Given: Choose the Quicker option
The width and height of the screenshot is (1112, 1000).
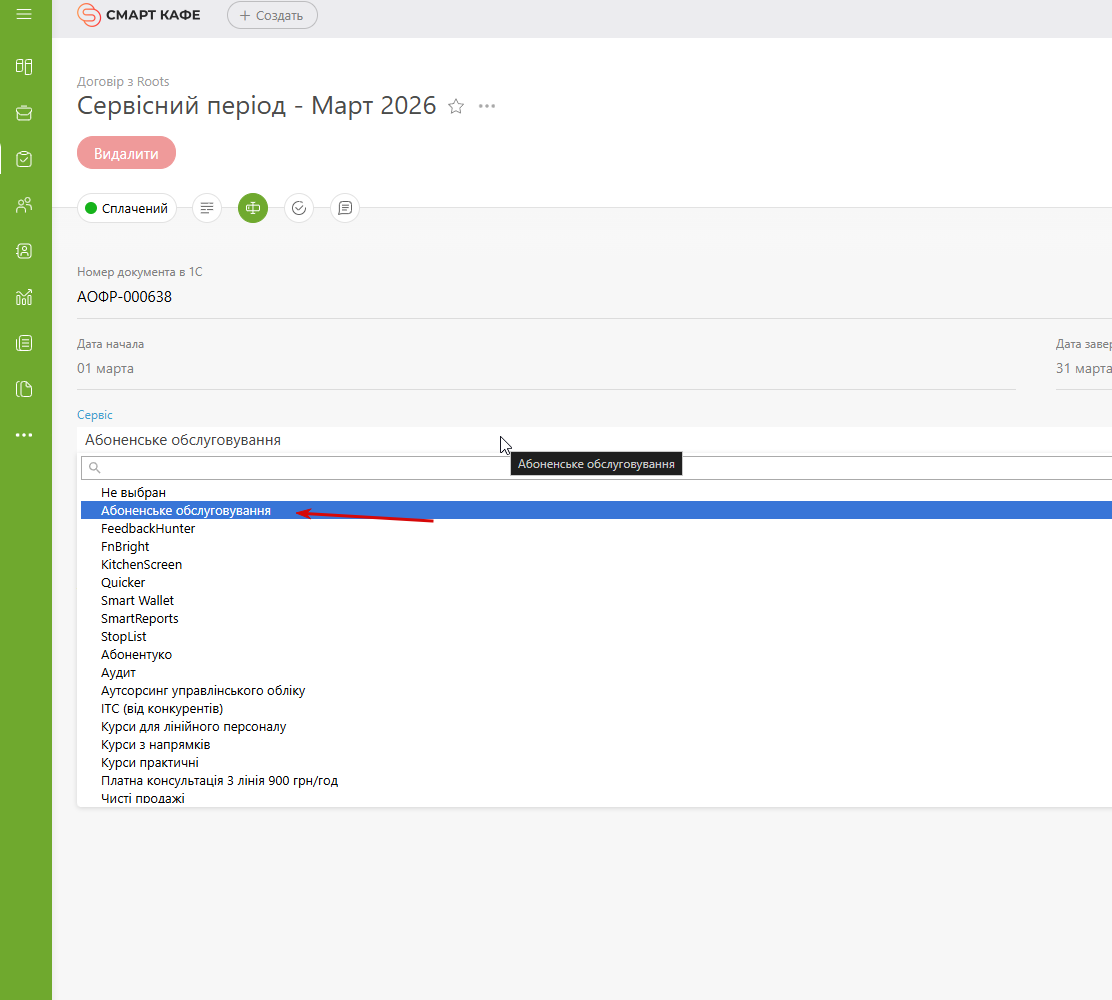Looking at the screenshot, I should point(596,582).
